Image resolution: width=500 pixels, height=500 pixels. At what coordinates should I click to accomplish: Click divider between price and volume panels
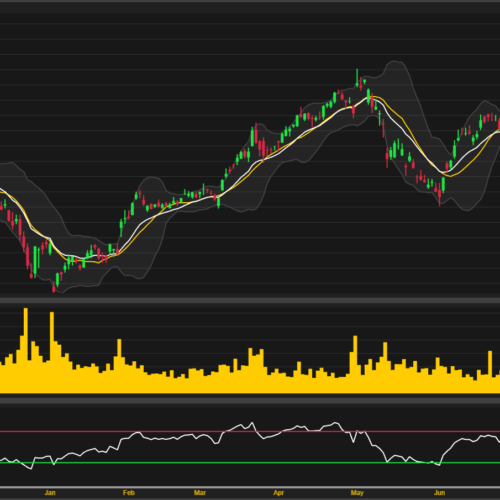point(250,301)
